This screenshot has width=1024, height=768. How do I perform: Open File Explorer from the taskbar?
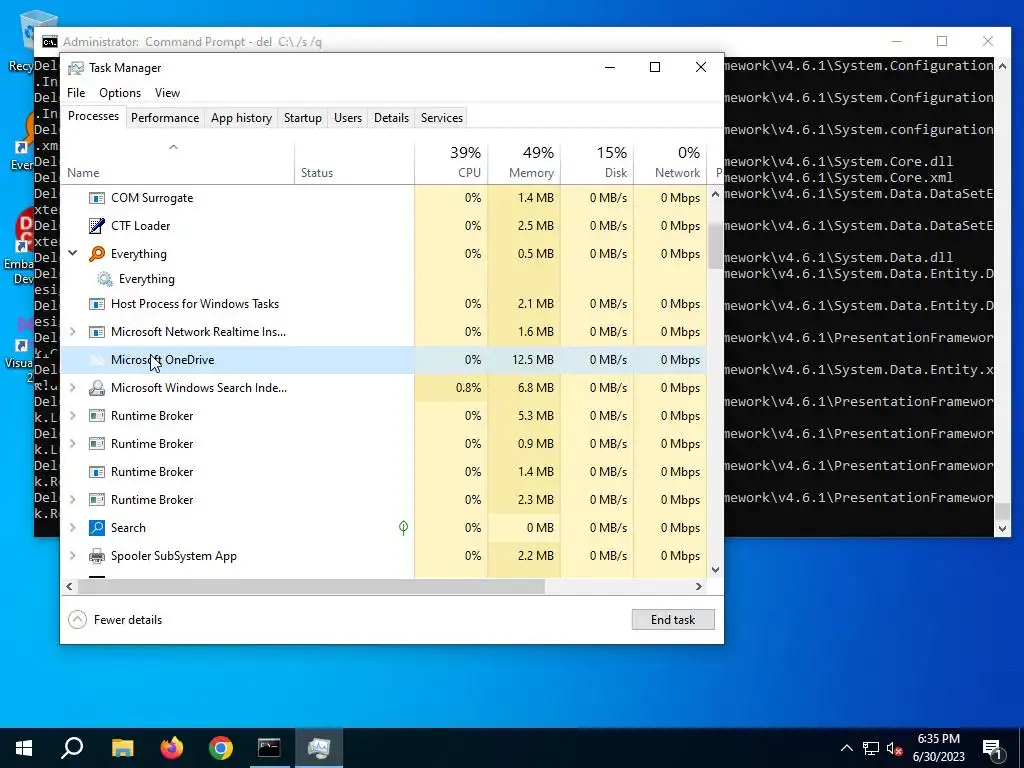click(122, 748)
